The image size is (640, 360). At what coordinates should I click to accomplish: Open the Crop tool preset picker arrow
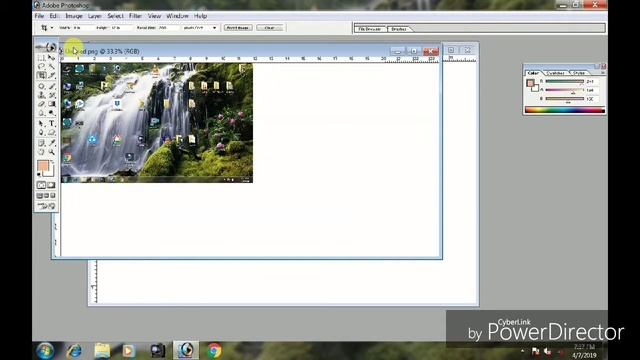(52, 28)
